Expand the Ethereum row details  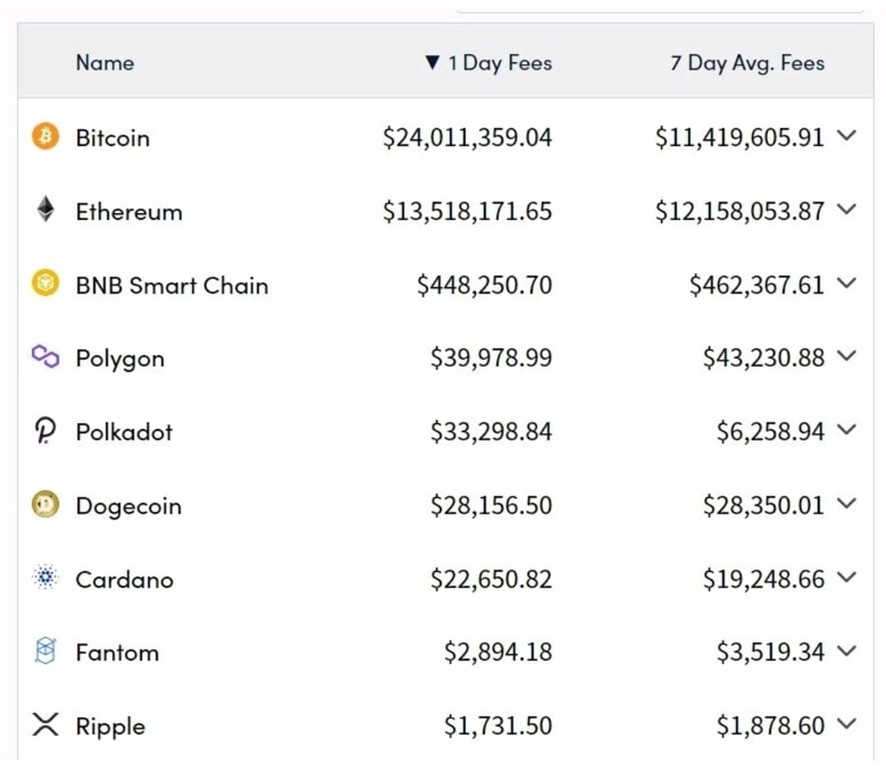846,210
